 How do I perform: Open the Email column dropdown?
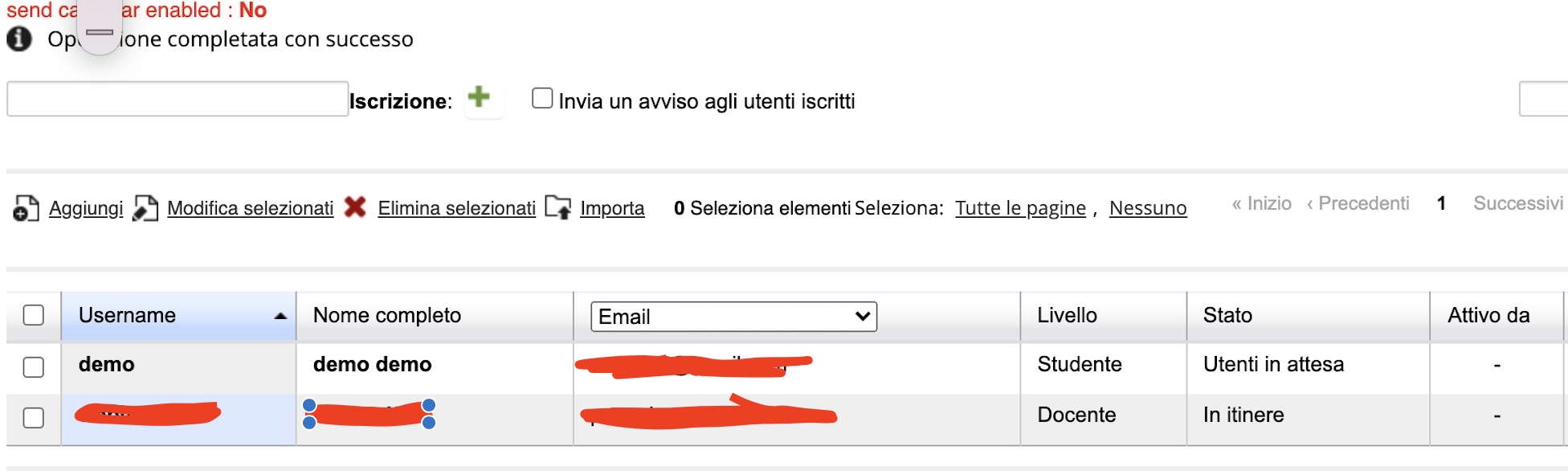click(733, 317)
